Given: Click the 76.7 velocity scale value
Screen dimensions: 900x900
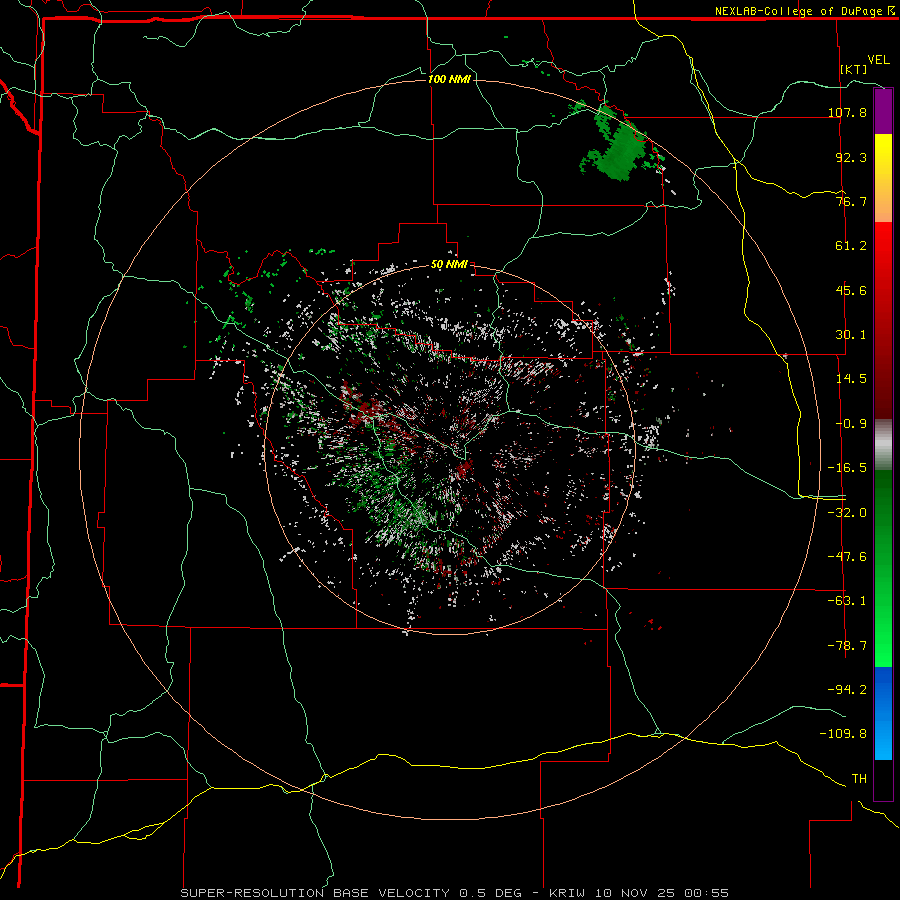Looking at the screenshot, I should 851,201.
